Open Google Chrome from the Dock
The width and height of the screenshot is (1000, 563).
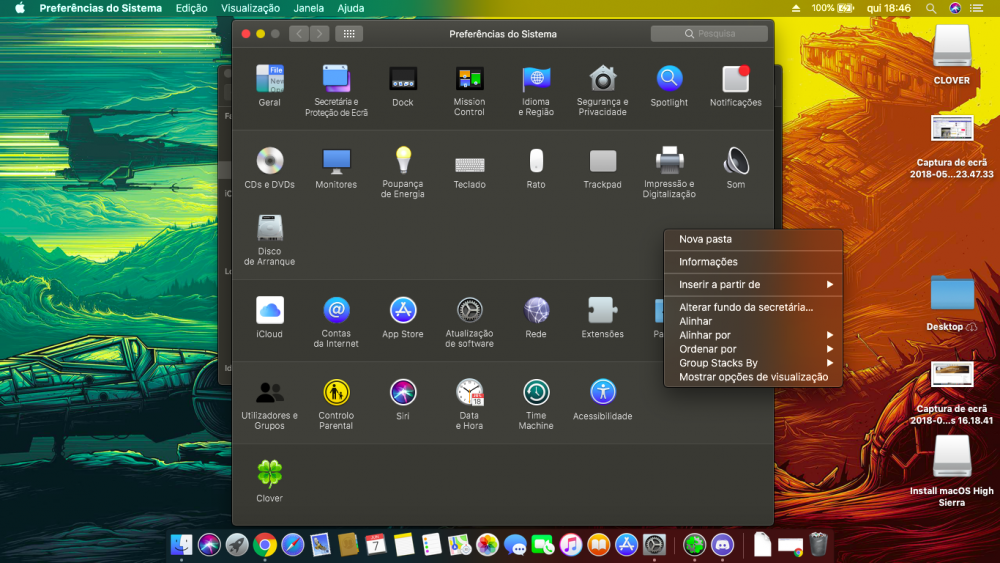265,545
